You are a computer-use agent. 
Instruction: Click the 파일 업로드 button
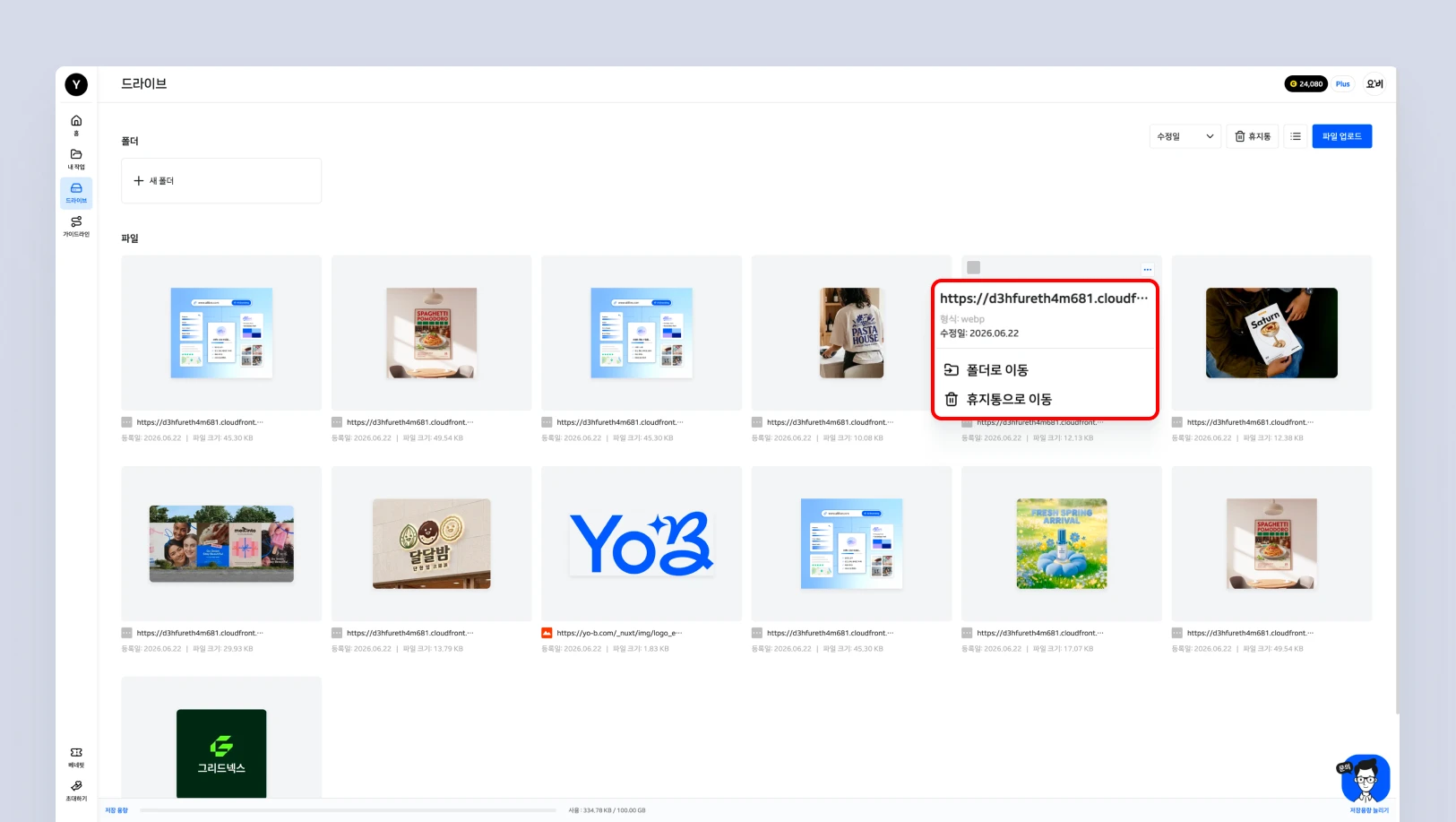click(x=1342, y=136)
